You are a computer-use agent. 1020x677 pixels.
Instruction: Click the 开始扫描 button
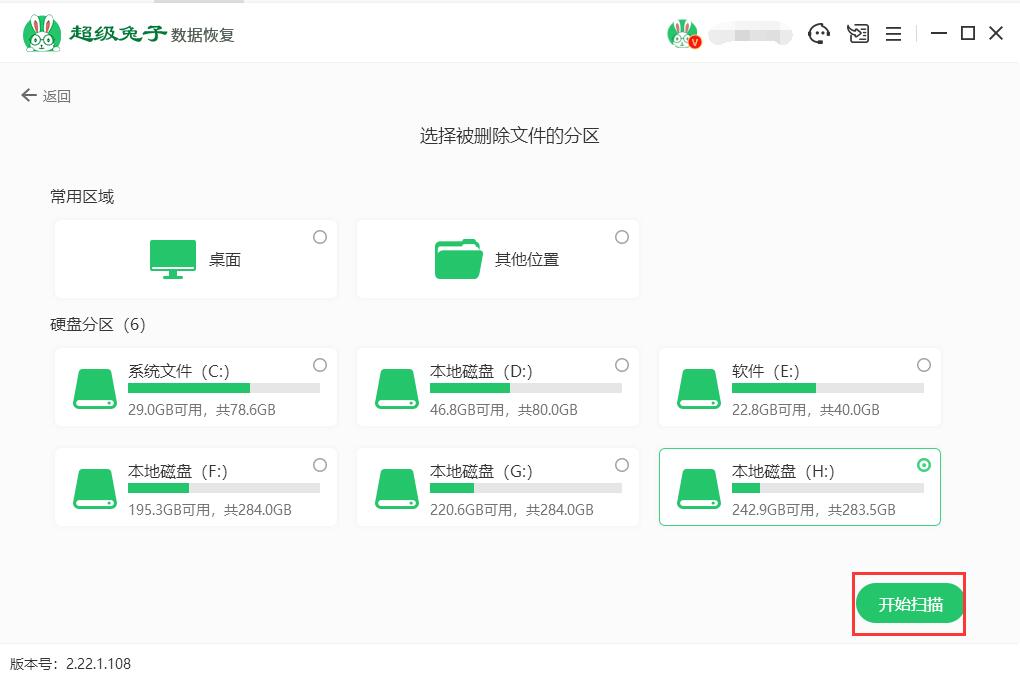pos(910,604)
